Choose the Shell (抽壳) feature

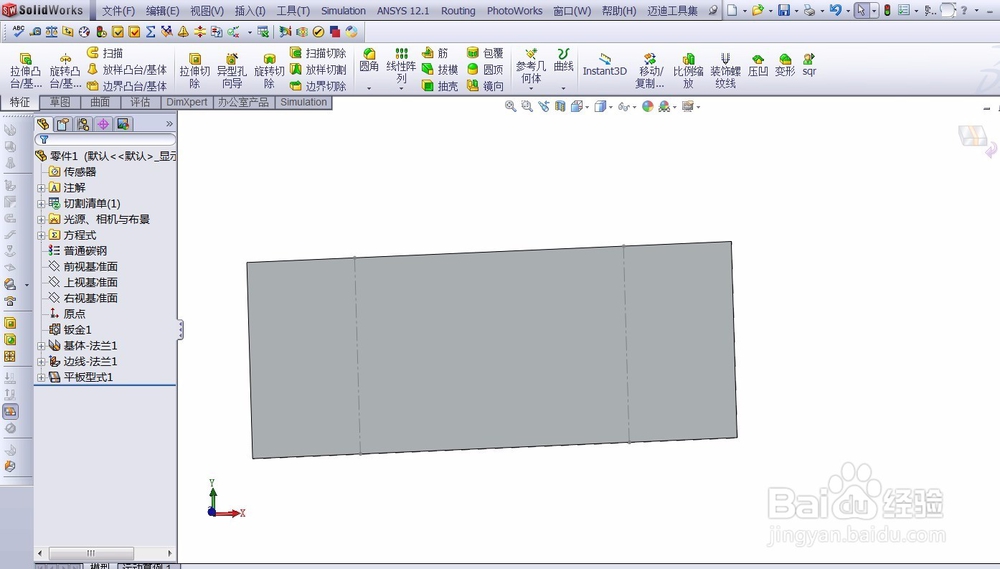point(440,85)
